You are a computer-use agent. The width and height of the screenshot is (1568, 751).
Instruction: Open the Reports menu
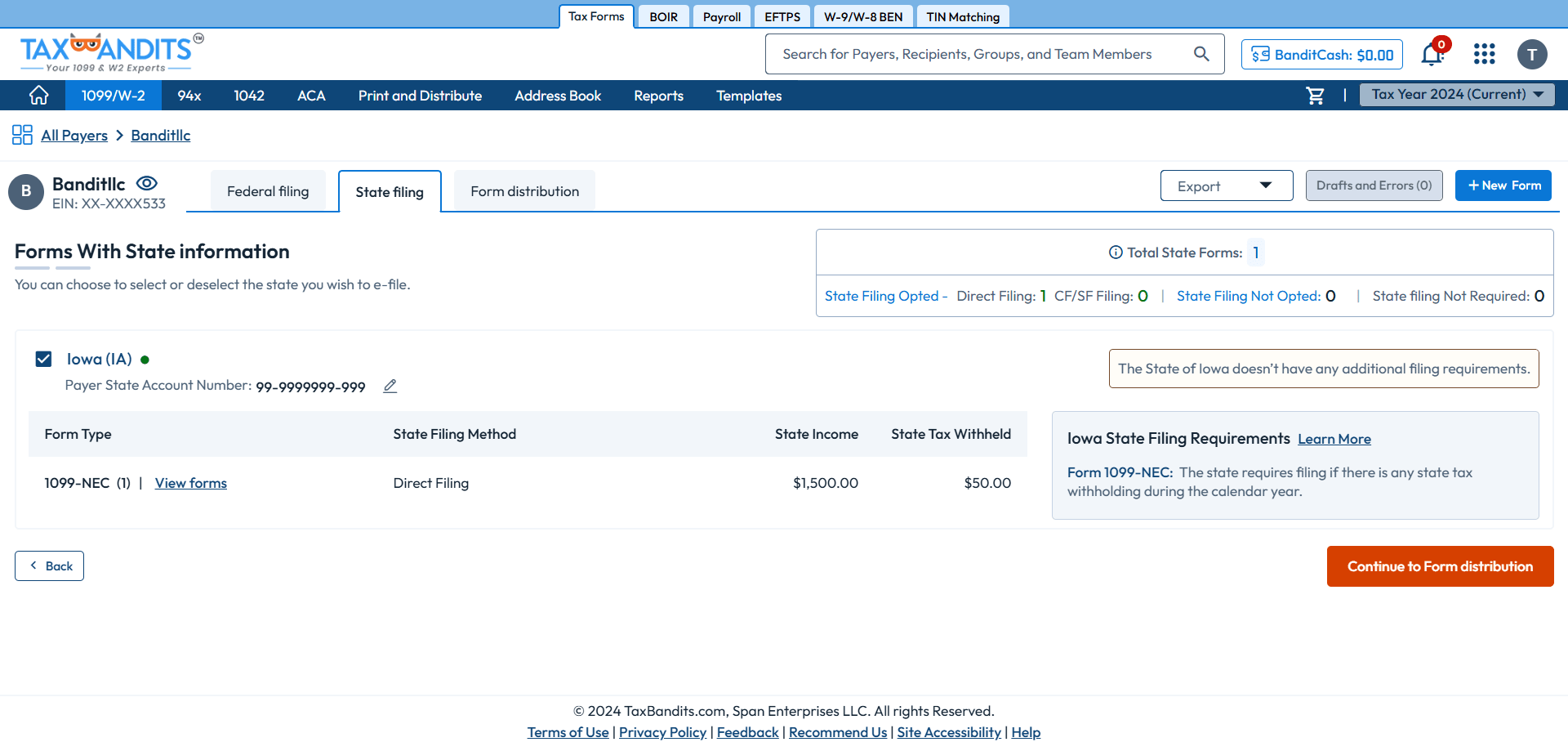click(x=658, y=96)
